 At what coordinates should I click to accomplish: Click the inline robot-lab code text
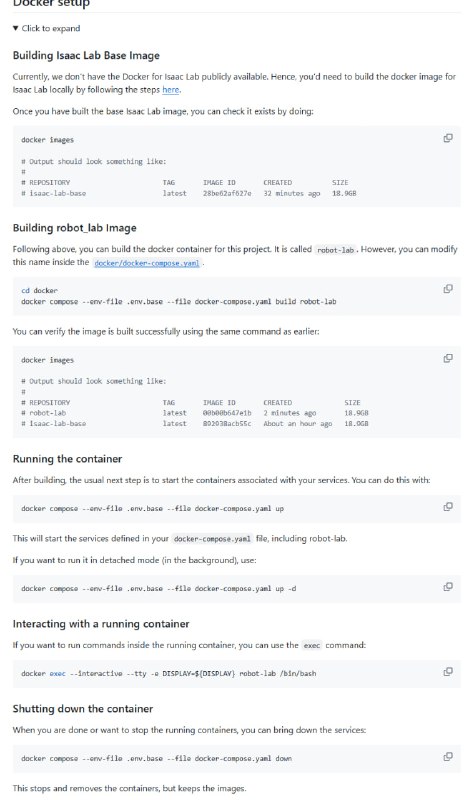tap(335, 250)
